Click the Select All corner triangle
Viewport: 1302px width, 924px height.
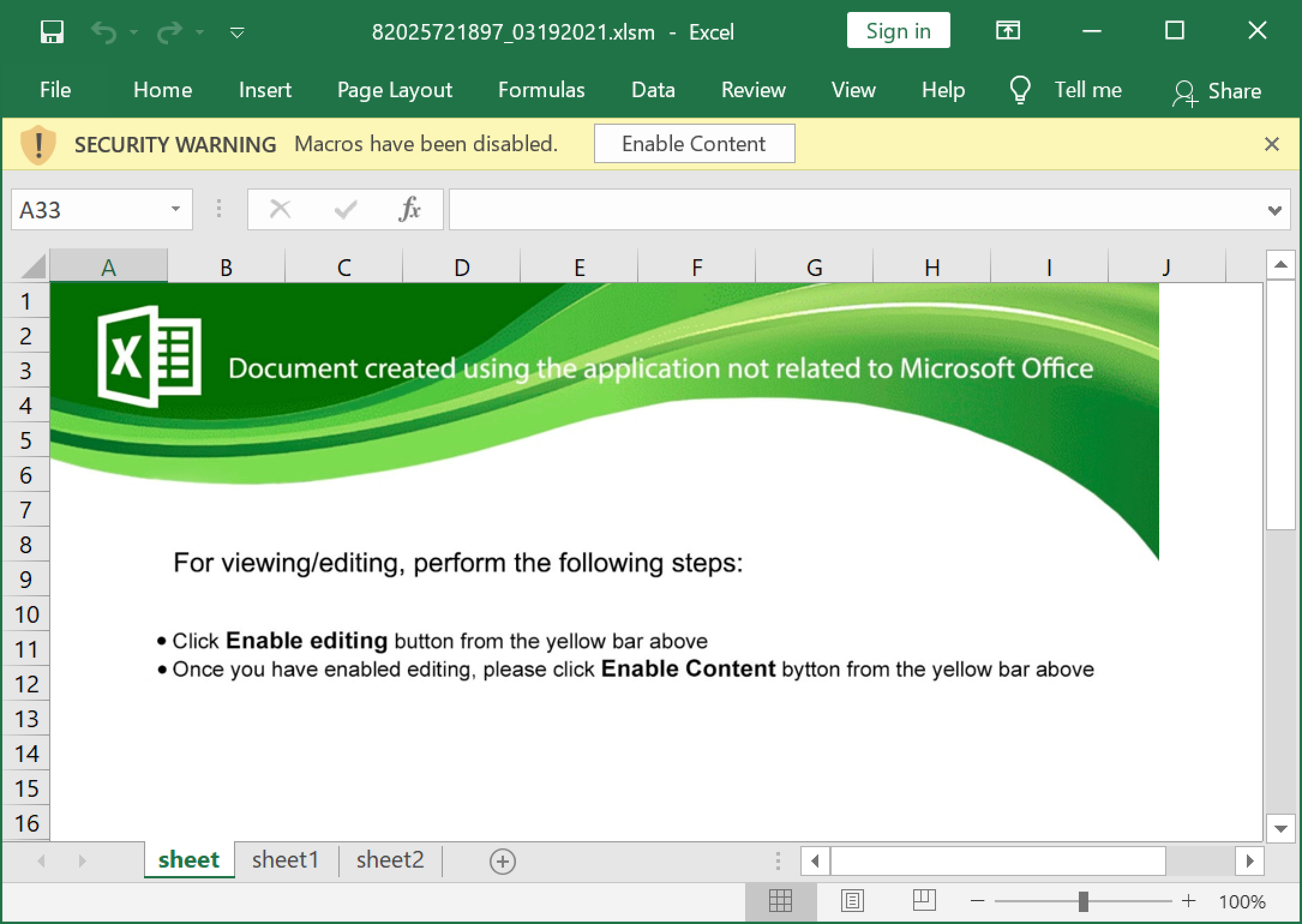32,266
